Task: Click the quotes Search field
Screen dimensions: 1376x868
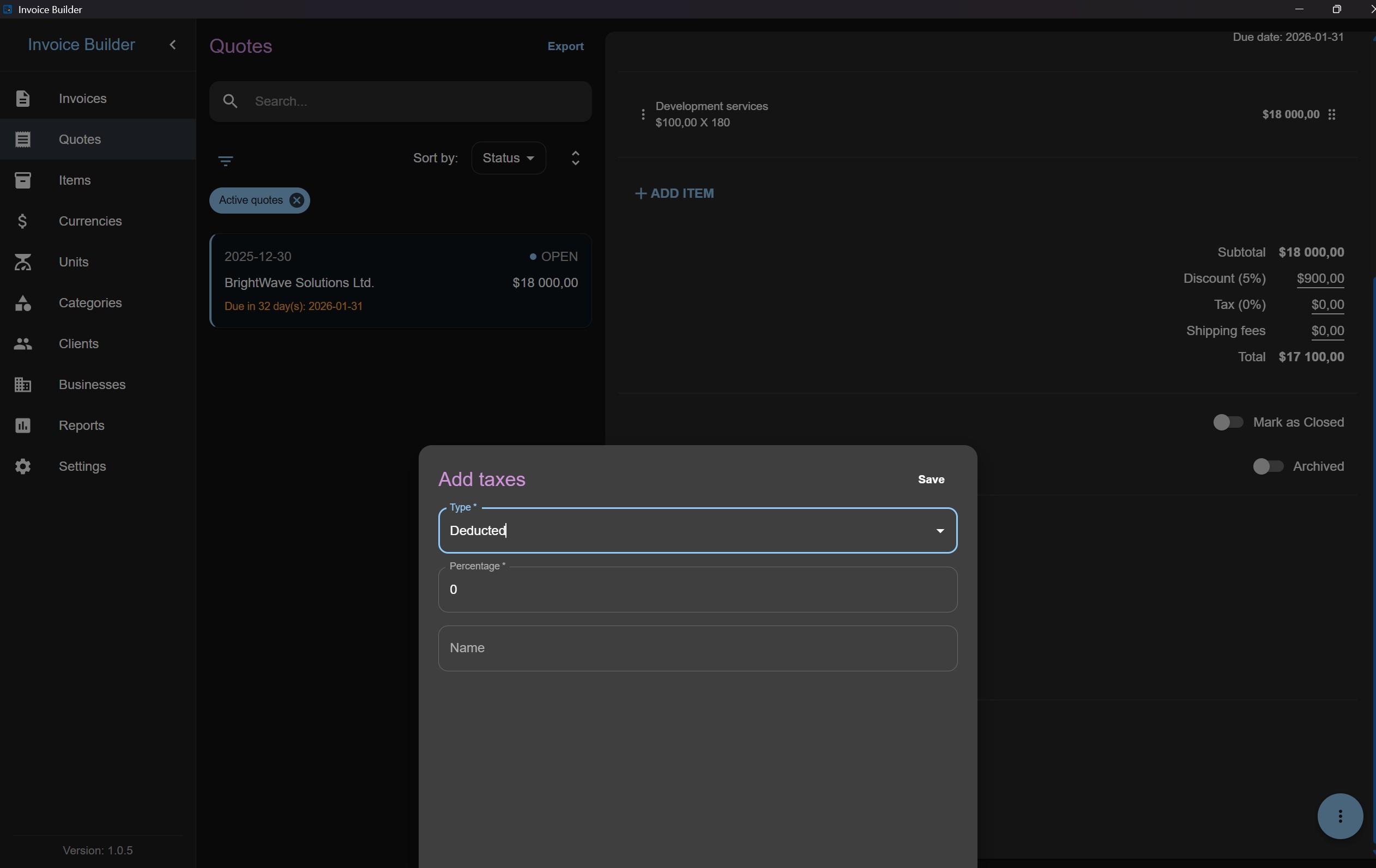Action: 400,101
